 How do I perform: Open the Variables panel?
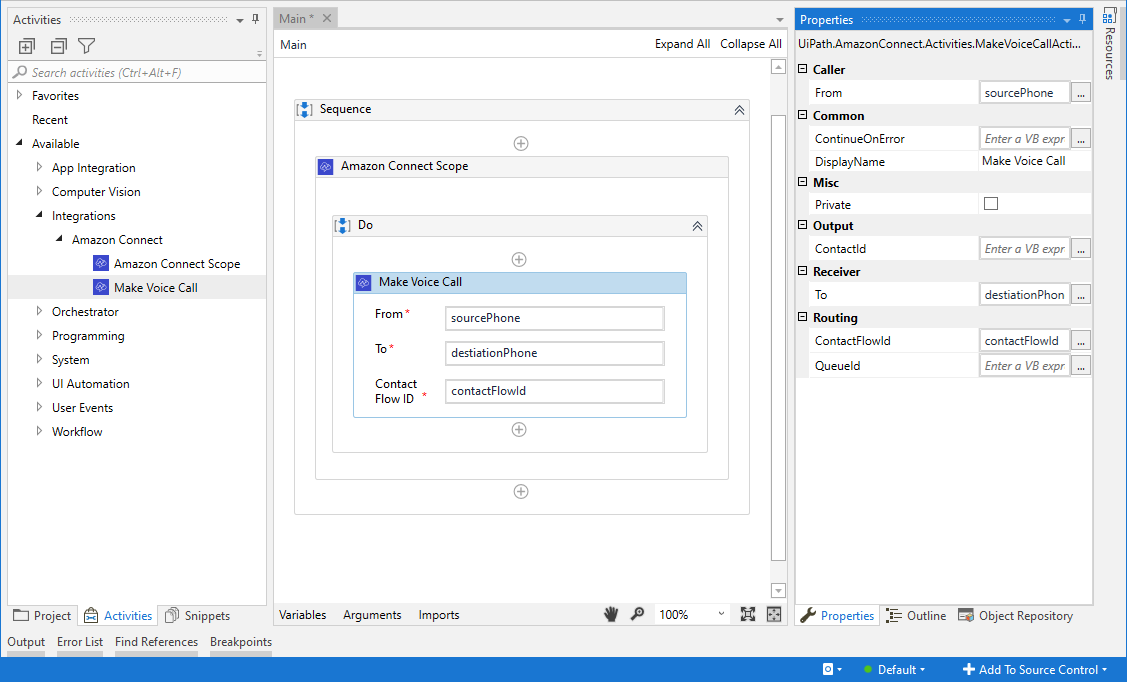tap(303, 615)
